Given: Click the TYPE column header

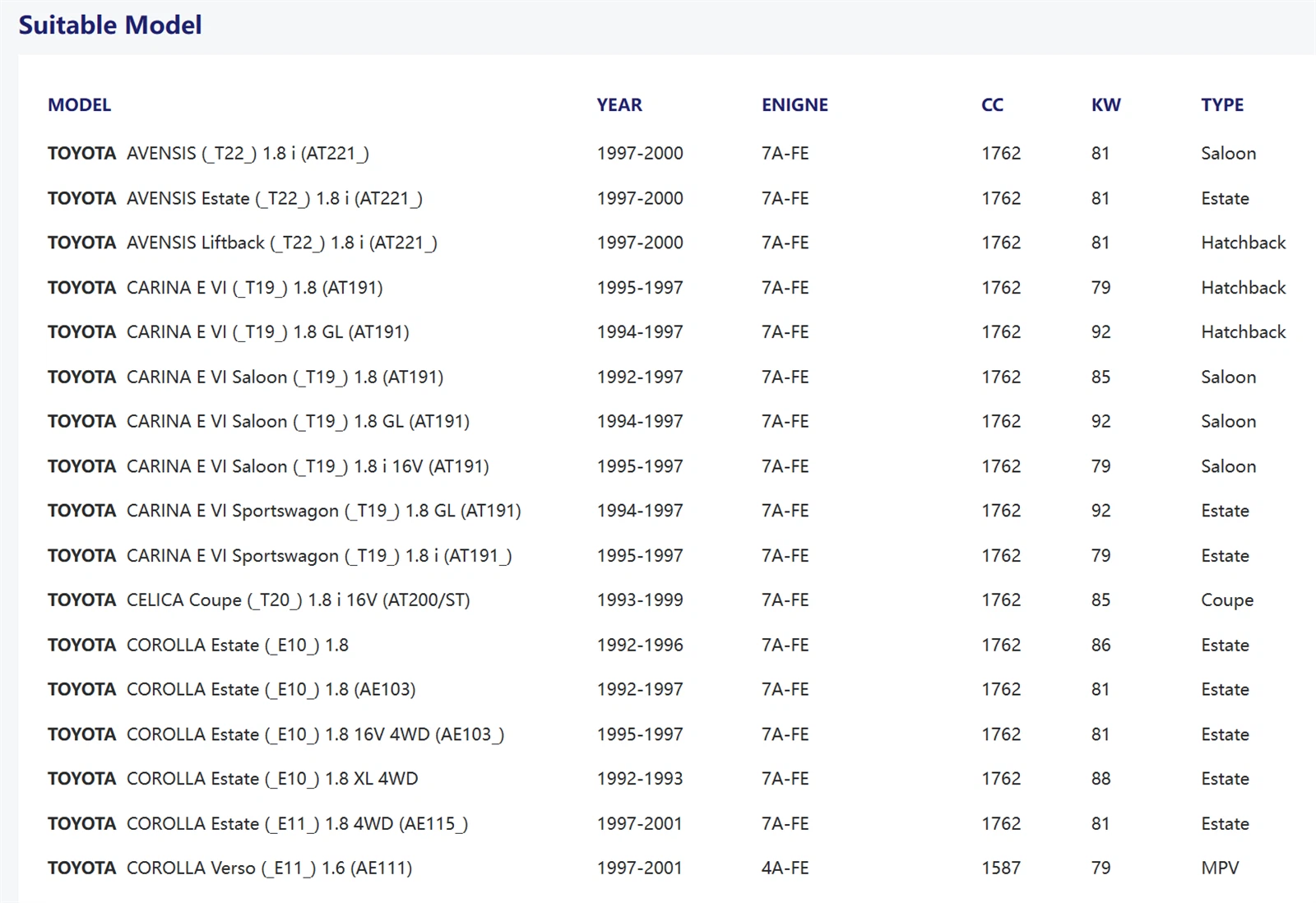Looking at the screenshot, I should (x=1222, y=105).
